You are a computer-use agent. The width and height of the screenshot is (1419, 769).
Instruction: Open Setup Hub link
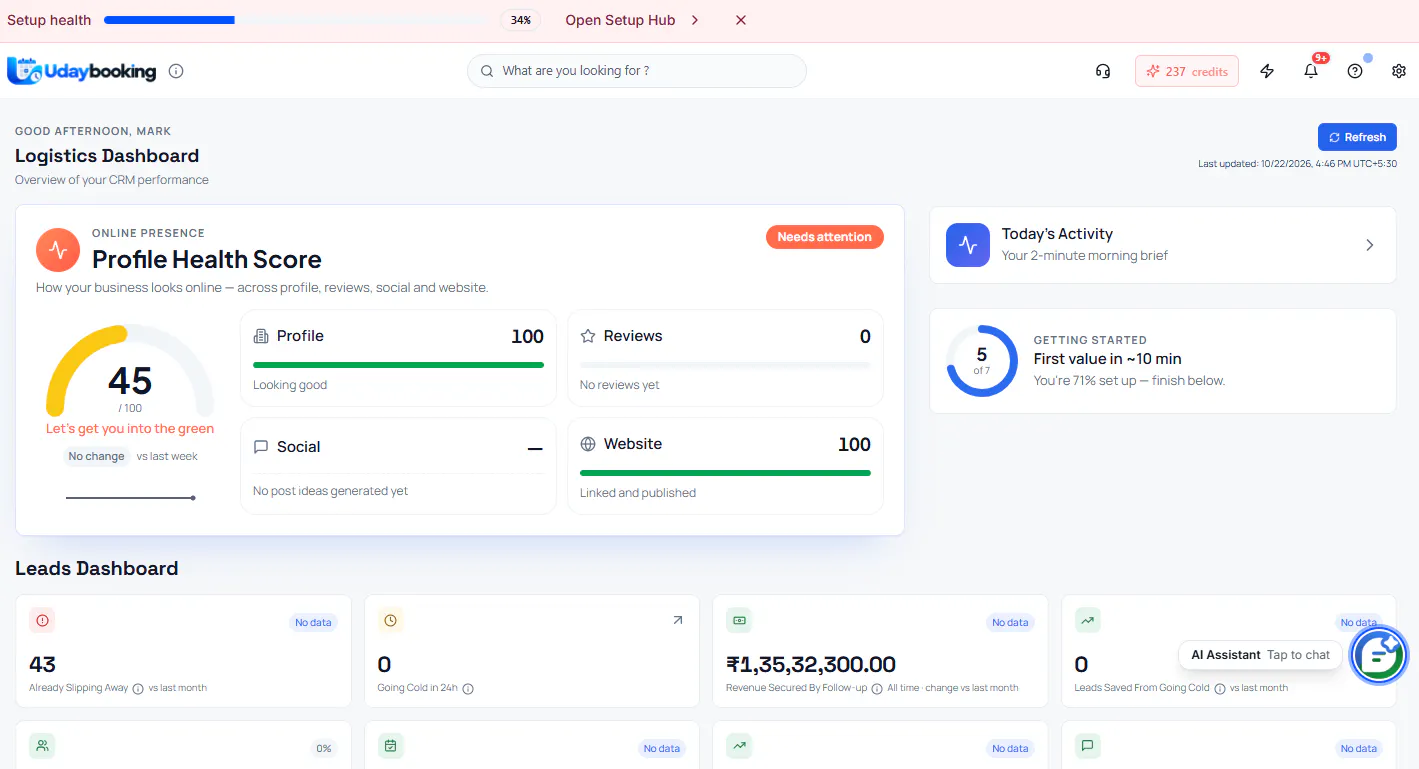coord(620,20)
